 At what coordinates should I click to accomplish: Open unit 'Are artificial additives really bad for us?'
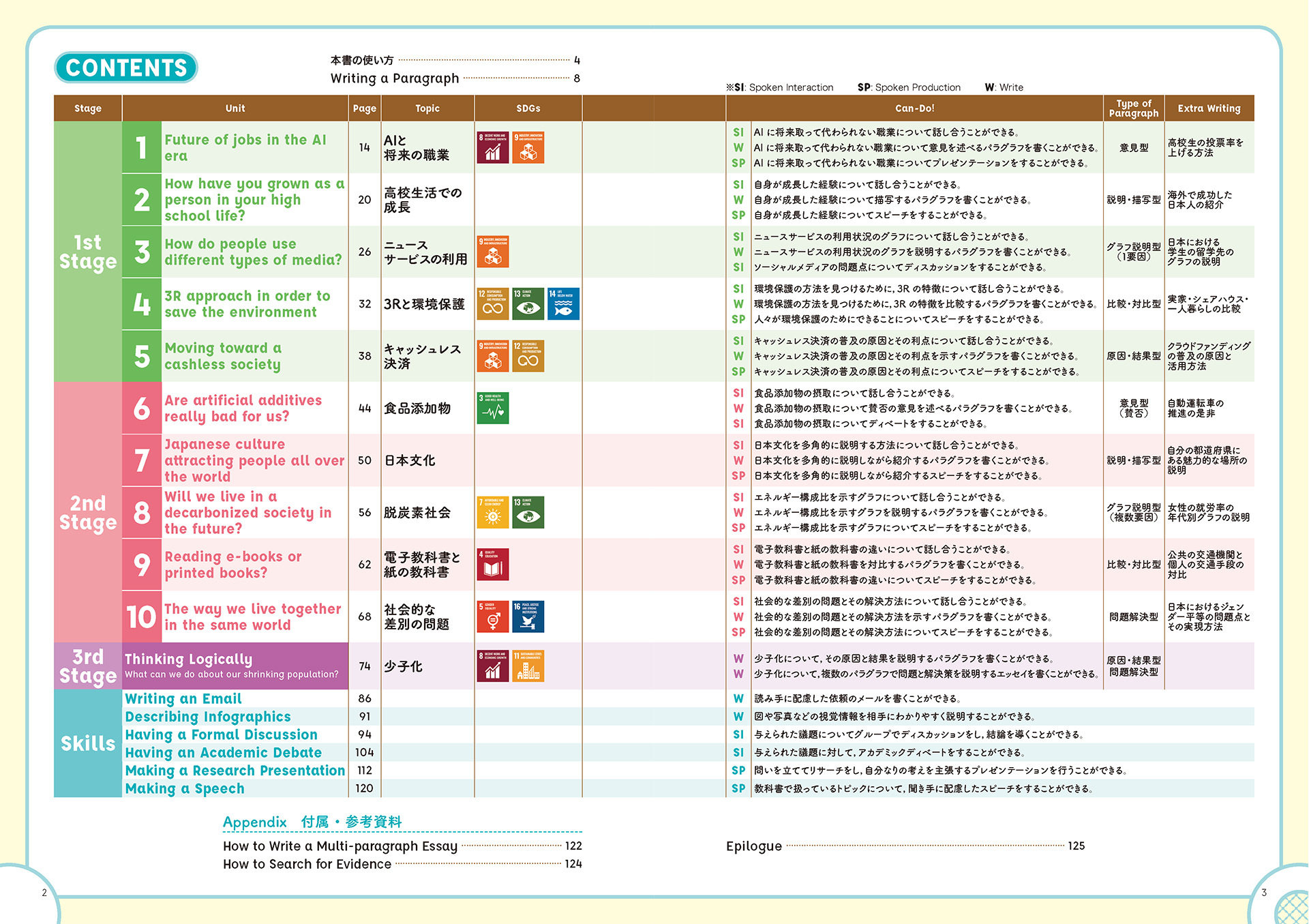pyautogui.click(x=243, y=408)
